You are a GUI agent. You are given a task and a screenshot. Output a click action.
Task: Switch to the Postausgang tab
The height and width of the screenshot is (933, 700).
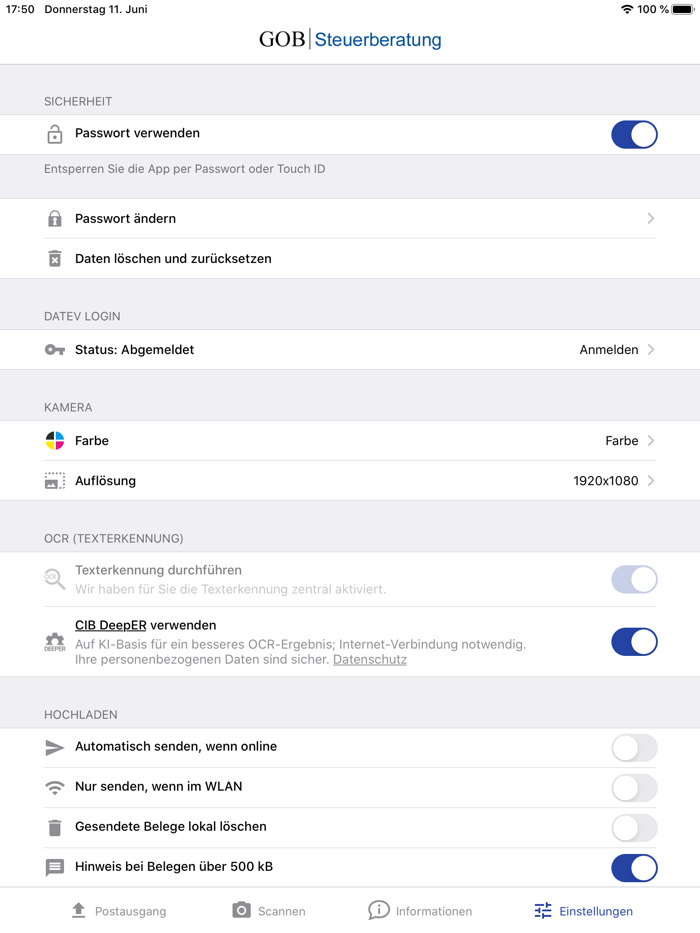119,911
